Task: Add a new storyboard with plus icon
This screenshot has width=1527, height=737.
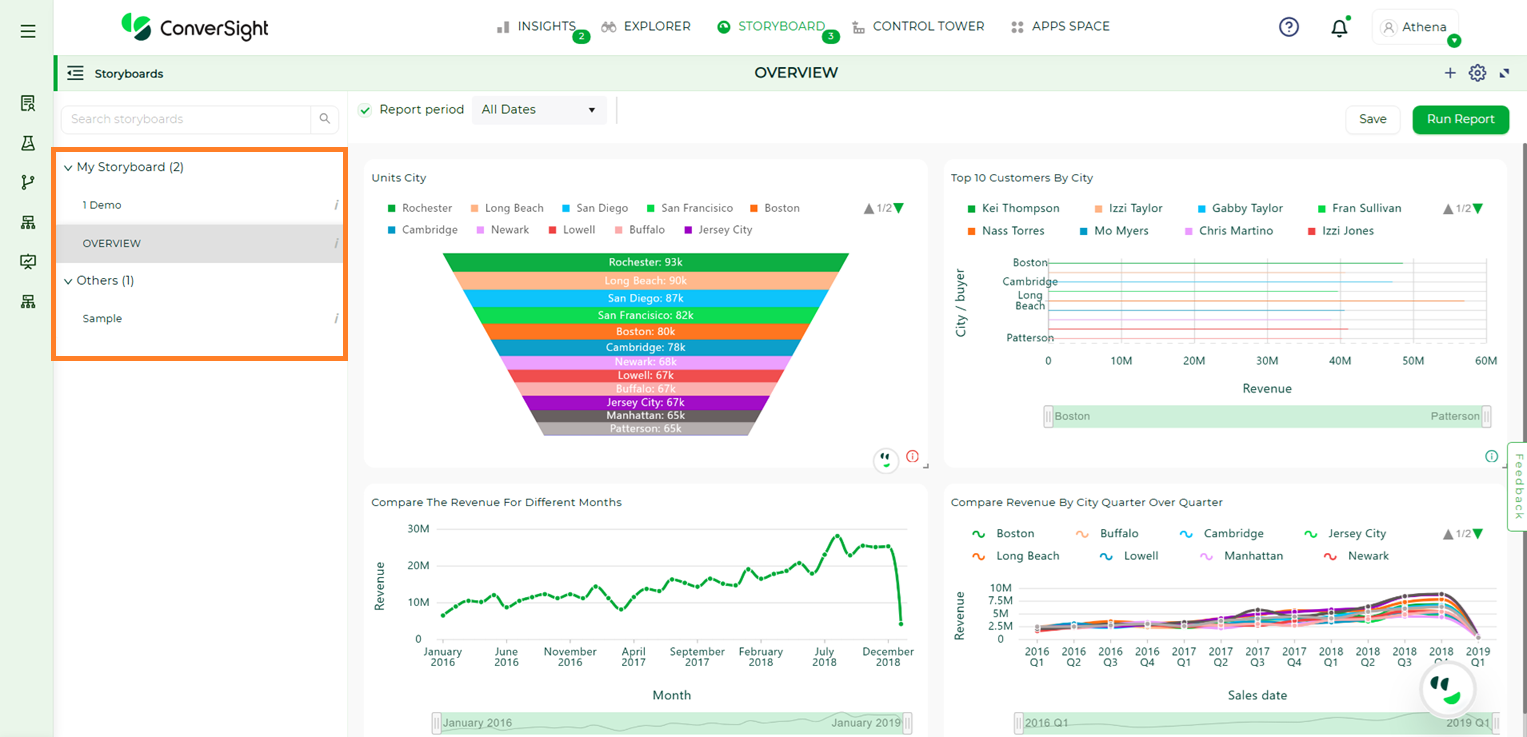Action: (1450, 73)
